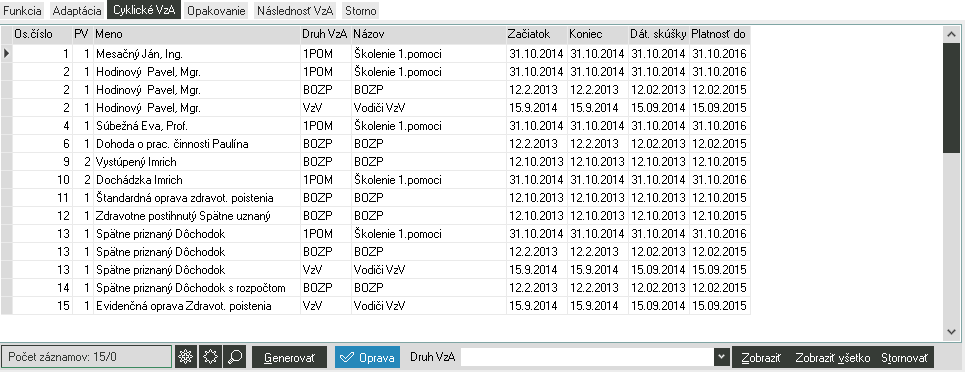This screenshot has height=372, width=965.
Task: Switch to the Funkcia tab
Action: tap(23, 11)
